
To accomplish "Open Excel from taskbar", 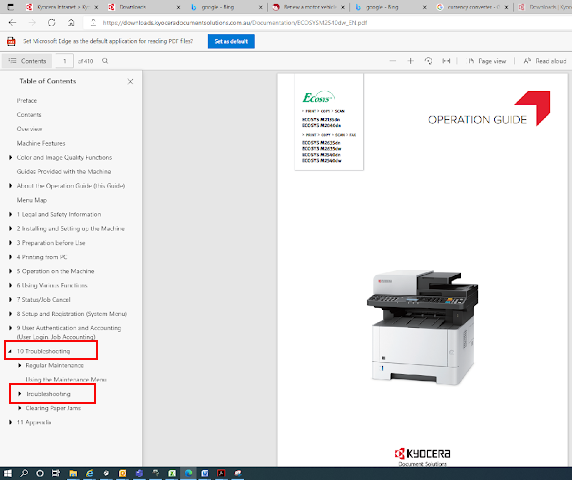I will [x=172, y=473].
